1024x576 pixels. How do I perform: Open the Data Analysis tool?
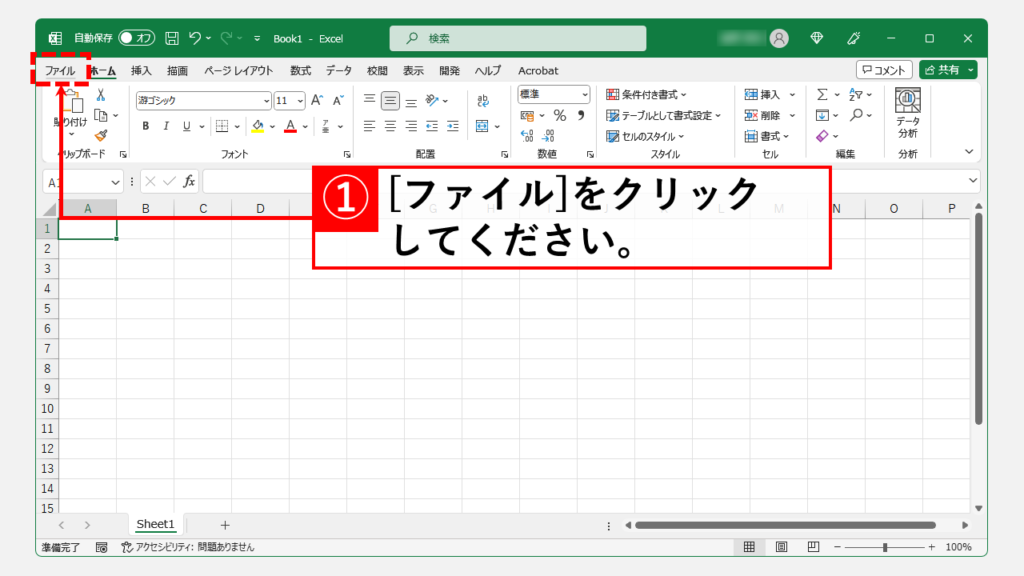907,113
